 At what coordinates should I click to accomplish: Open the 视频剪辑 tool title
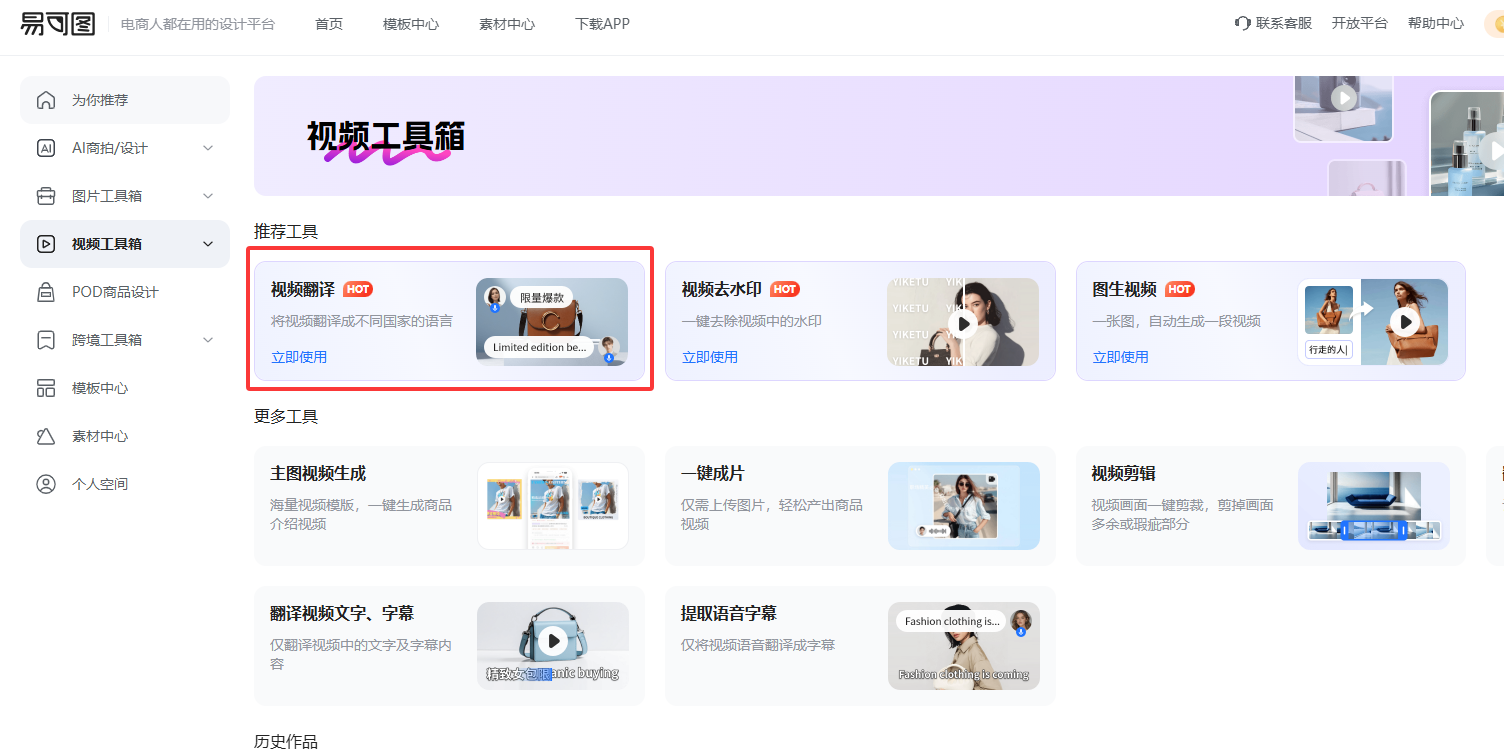1124,473
